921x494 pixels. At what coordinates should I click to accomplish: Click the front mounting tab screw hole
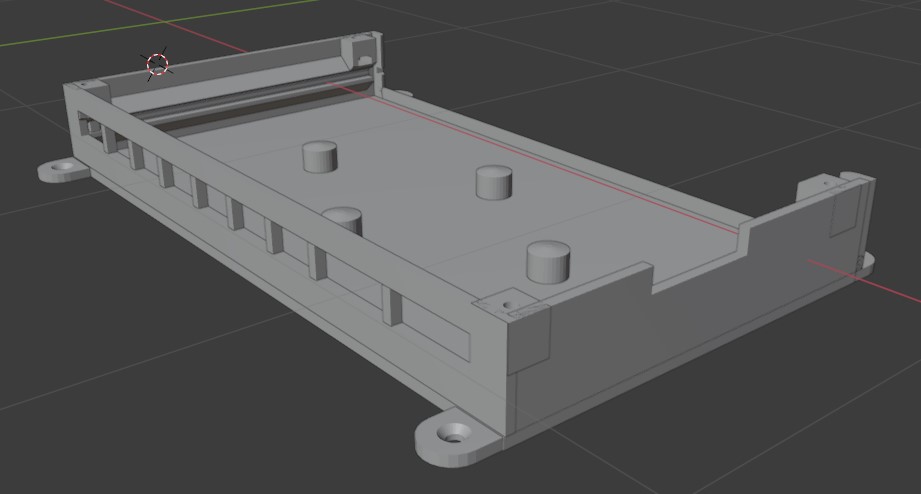(x=456, y=434)
